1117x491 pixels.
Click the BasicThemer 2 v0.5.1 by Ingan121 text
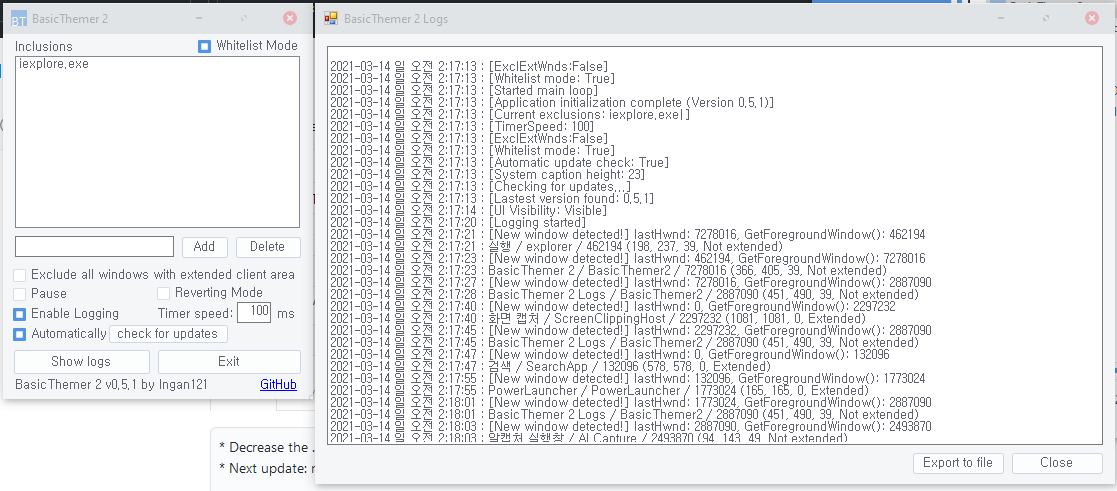(x=111, y=385)
